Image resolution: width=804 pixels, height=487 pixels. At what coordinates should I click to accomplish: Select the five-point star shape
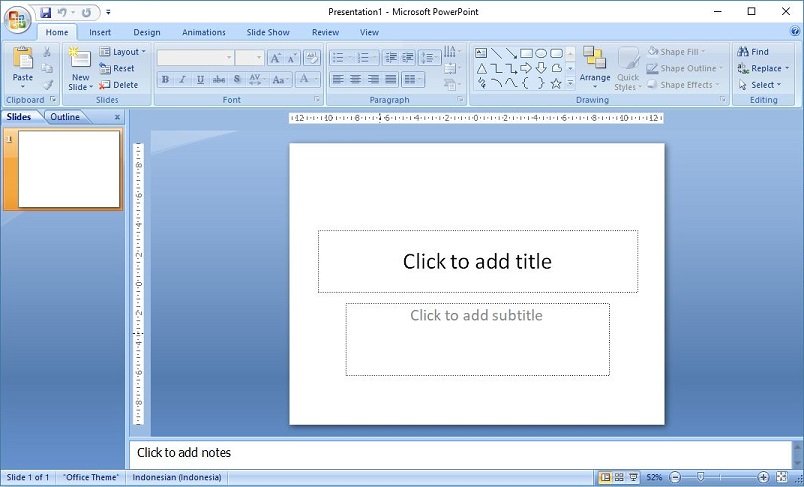556,84
